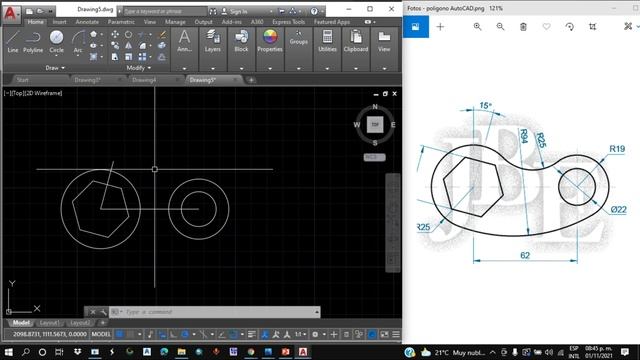
Task: Click the customize command line wrench icon
Action: tap(103, 312)
